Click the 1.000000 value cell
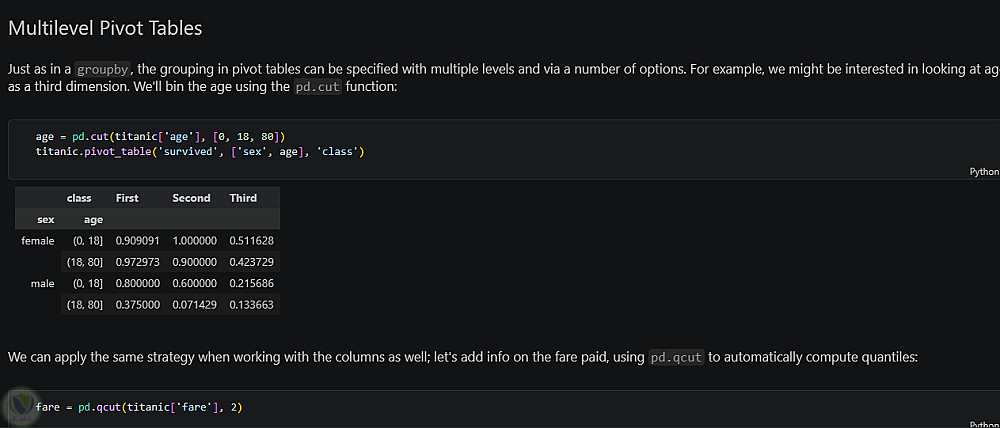 194,241
